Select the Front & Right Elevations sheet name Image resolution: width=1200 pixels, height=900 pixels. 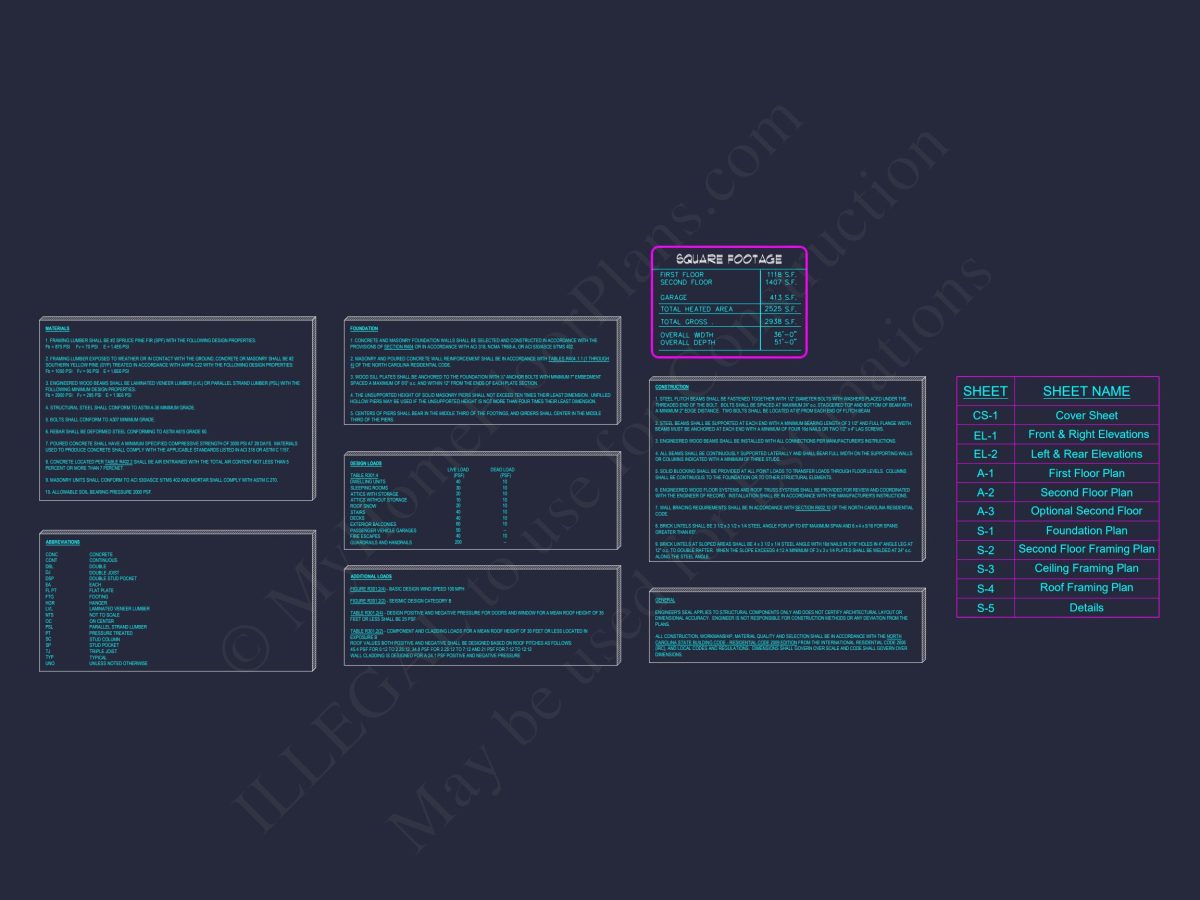pos(1088,434)
